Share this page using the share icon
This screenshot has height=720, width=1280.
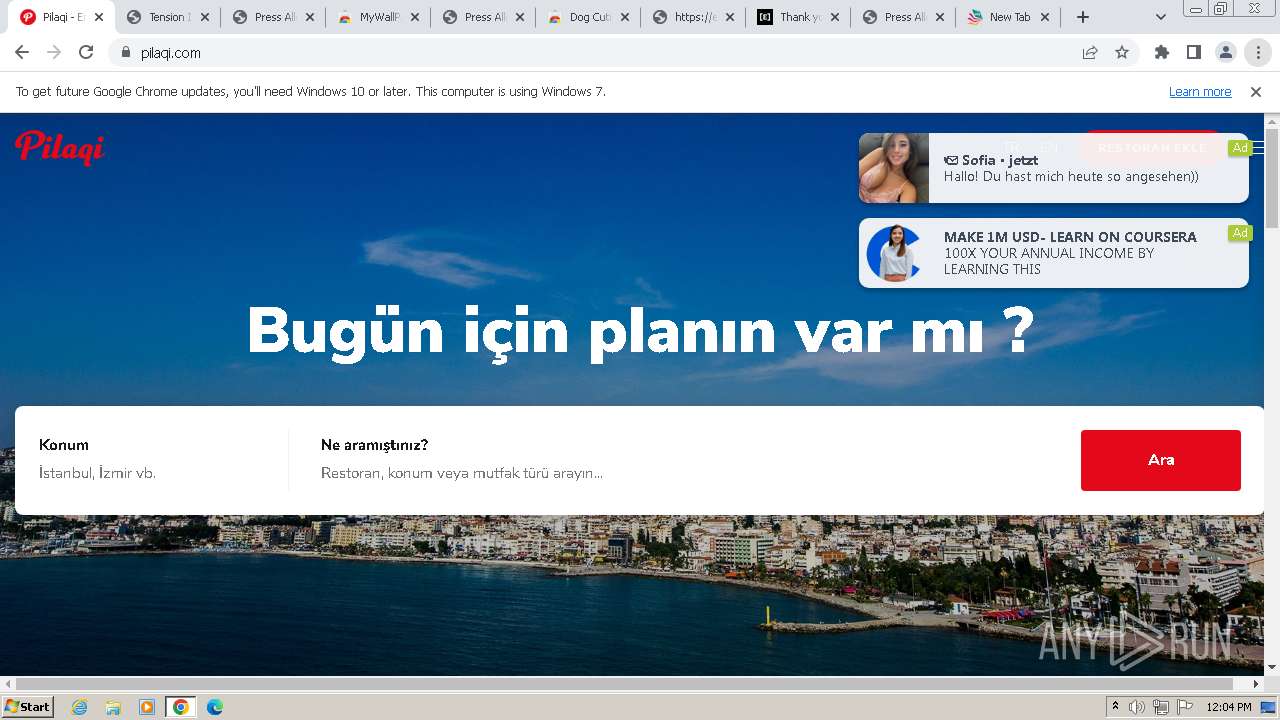pos(1090,53)
